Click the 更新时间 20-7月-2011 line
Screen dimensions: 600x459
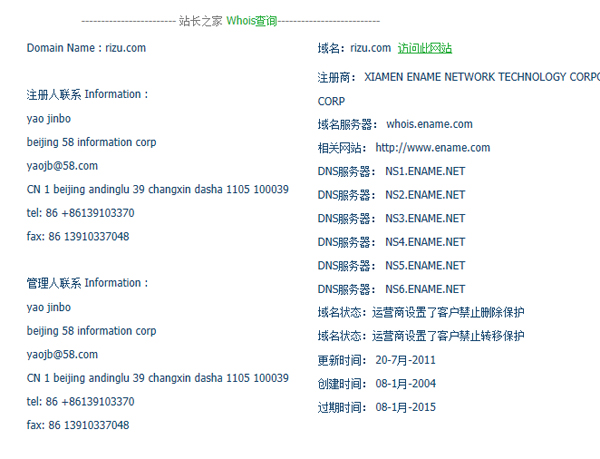(x=376, y=360)
